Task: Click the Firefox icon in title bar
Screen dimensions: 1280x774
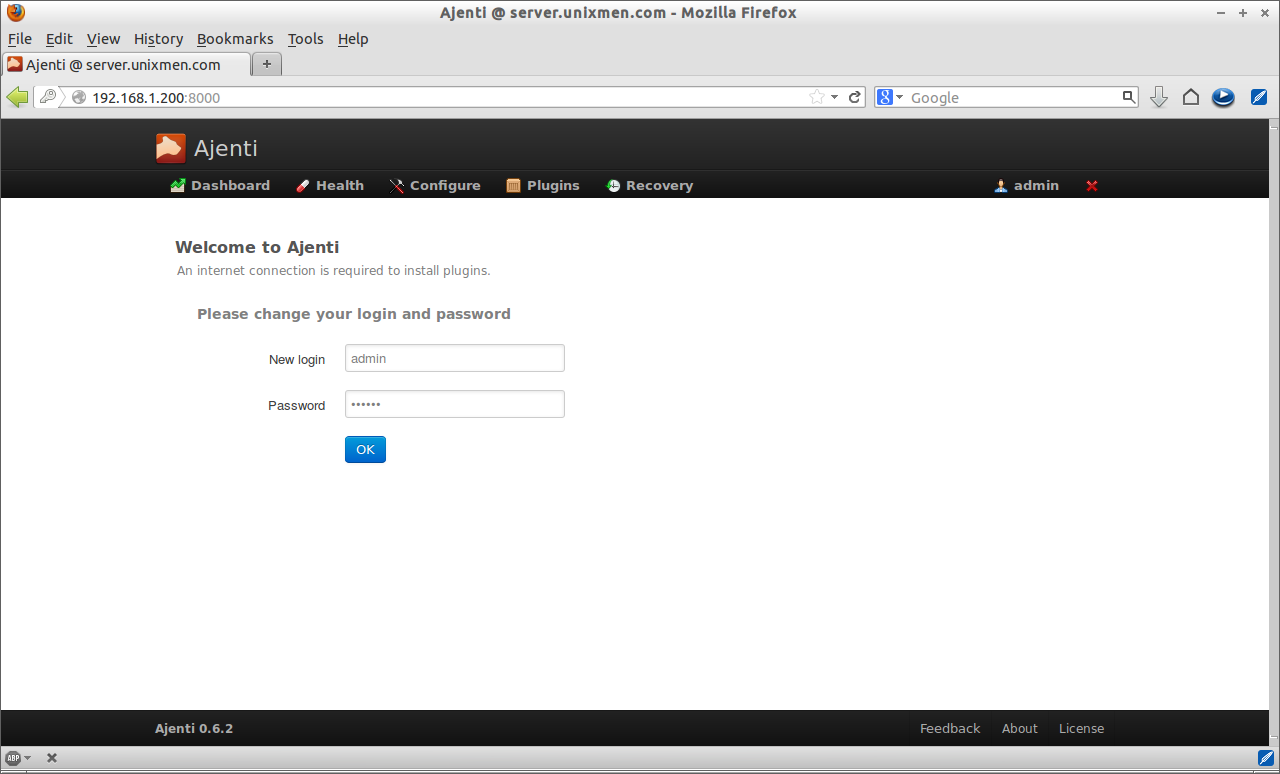Action: point(15,13)
